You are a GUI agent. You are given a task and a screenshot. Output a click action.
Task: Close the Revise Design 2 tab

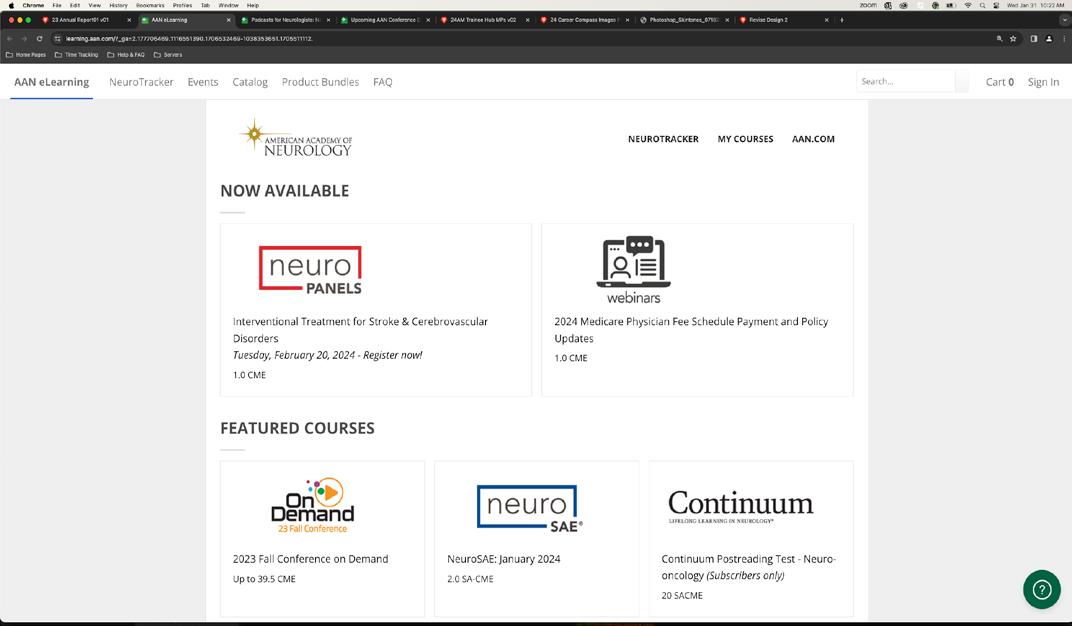click(x=827, y=20)
